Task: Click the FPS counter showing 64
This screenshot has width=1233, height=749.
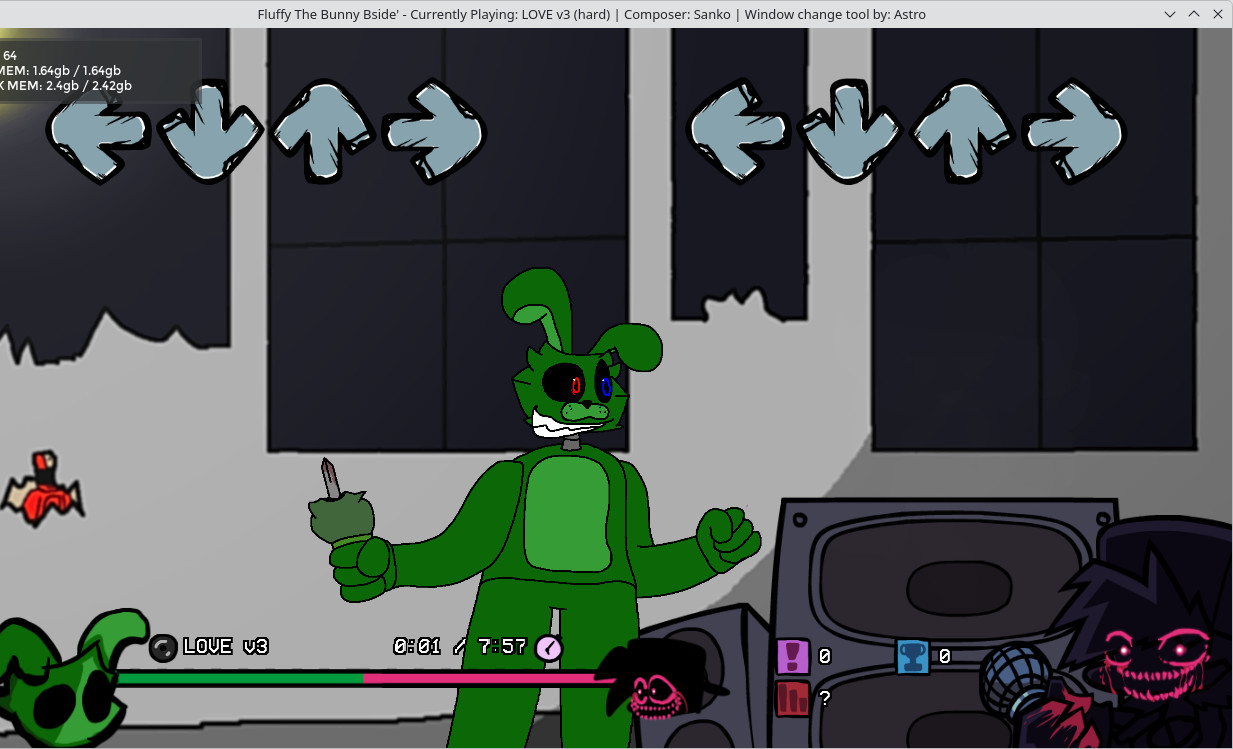Action: click(10, 56)
